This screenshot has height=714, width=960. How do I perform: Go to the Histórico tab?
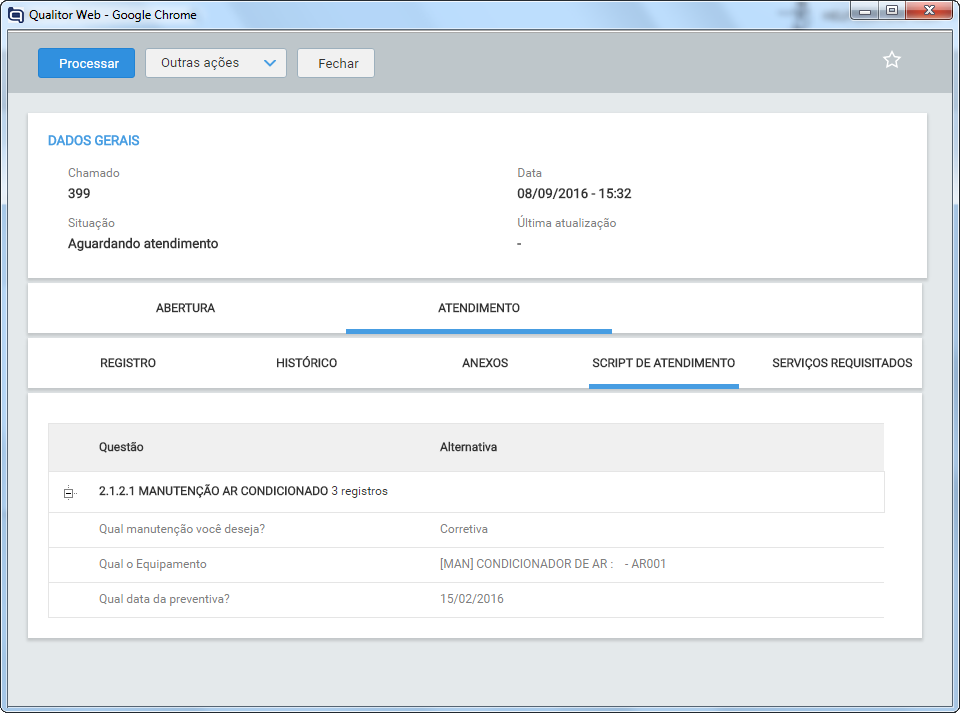pyautogui.click(x=306, y=363)
